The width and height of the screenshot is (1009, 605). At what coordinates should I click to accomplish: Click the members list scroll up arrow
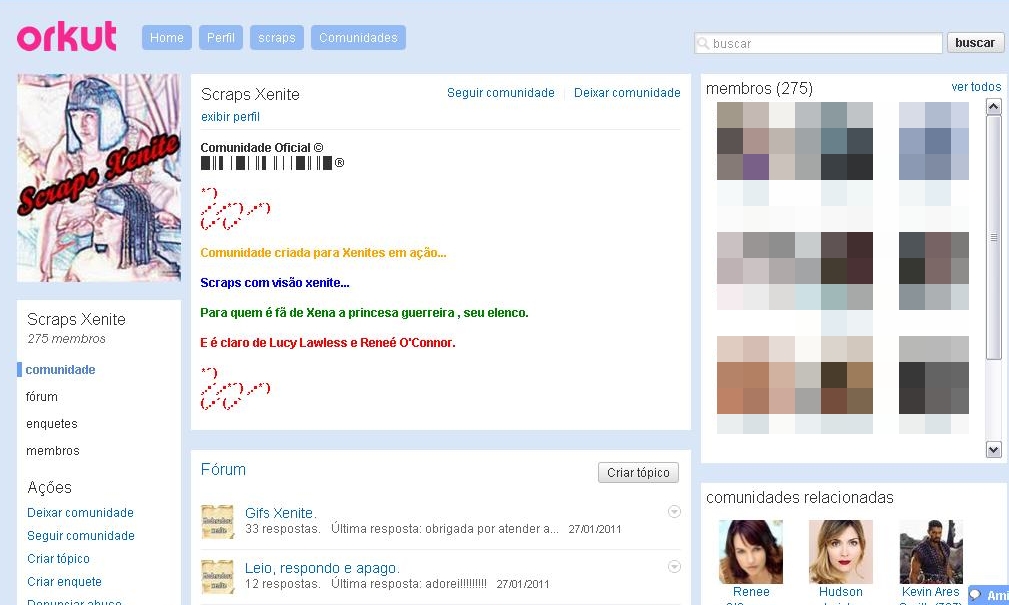[x=994, y=106]
